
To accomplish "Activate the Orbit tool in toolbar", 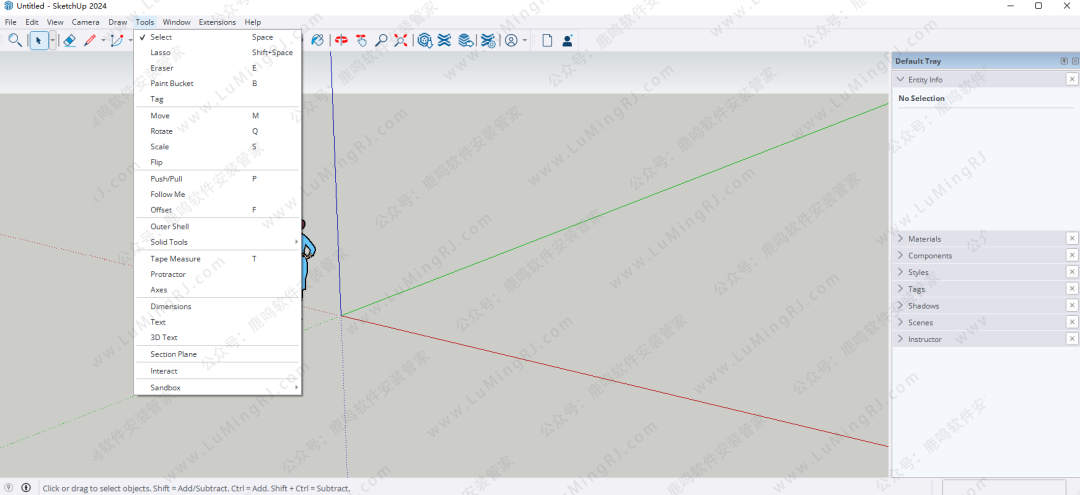I will coord(341,40).
